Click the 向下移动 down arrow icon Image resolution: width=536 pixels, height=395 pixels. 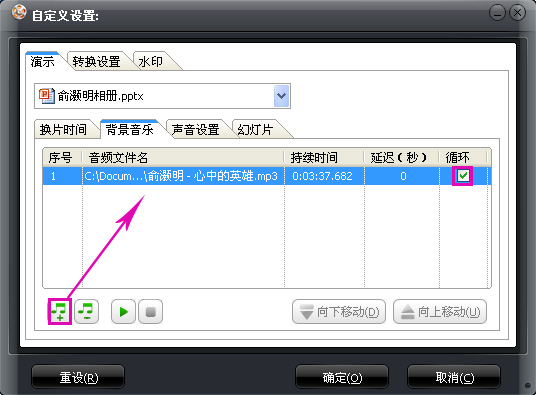[x=306, y=312]
